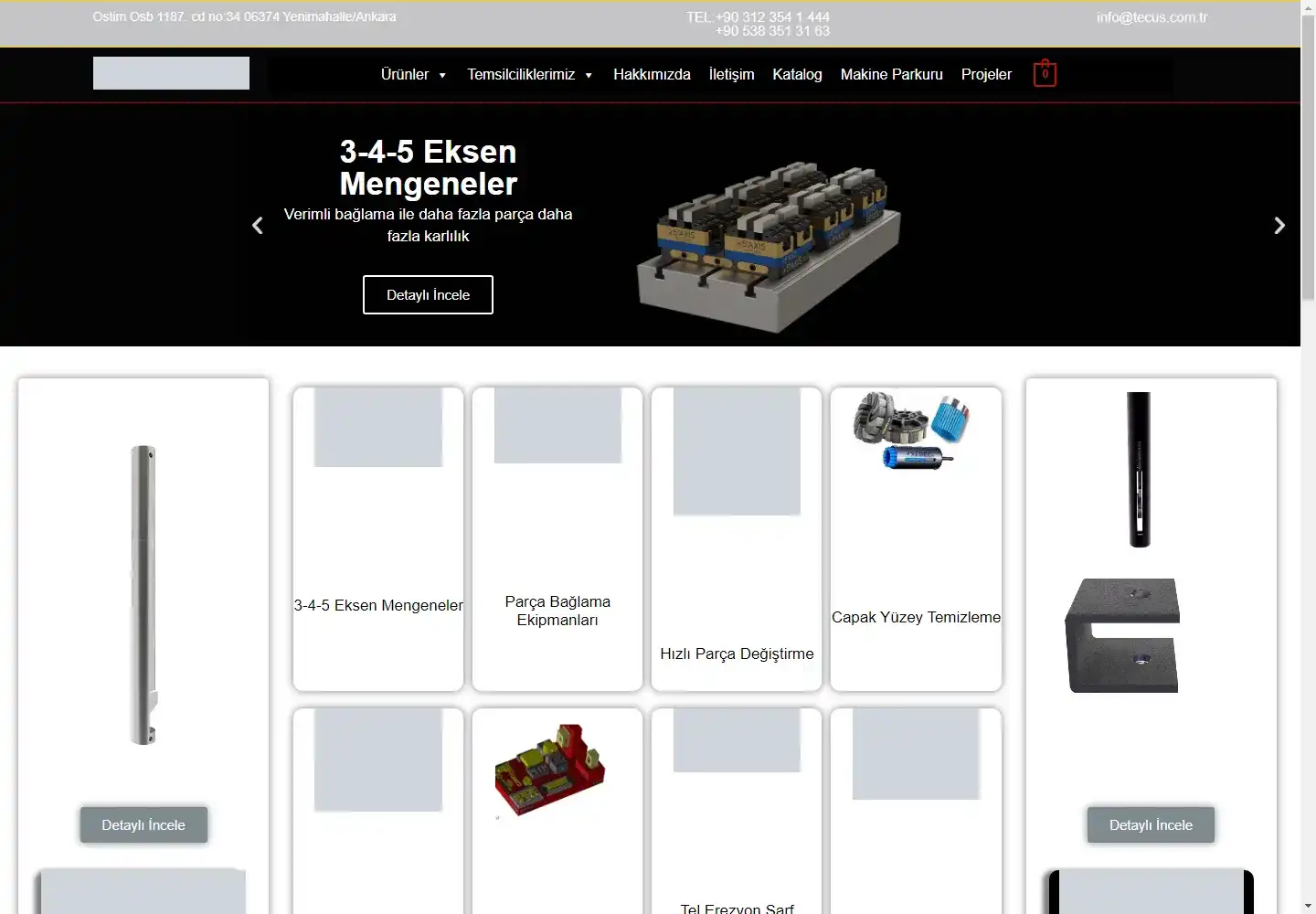Go to previous slide arrow
The image size is (1316, 914).
(x=258, y=226)
